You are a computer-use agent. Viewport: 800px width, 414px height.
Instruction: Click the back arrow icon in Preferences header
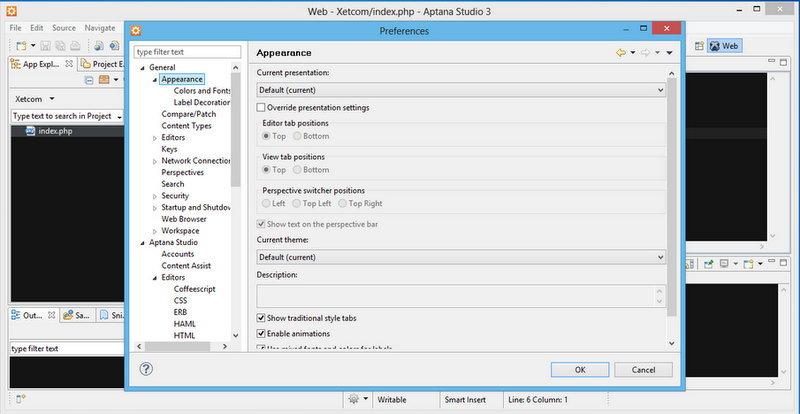click(x=621, y=53)
